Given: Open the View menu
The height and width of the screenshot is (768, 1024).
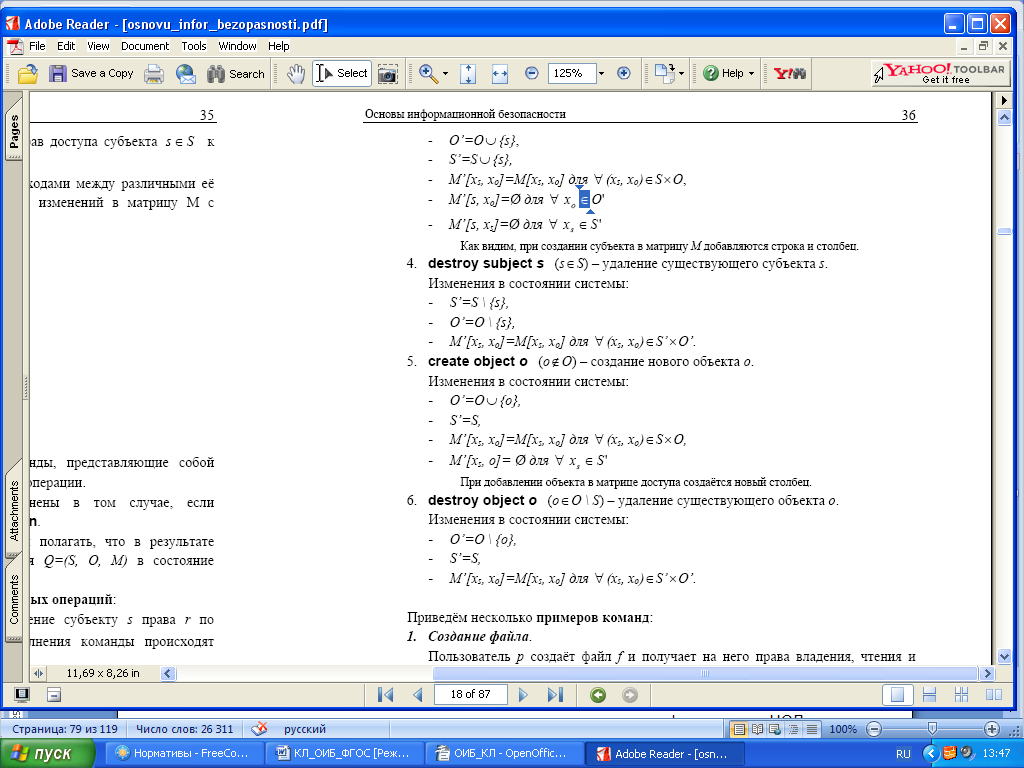Looking at the screenshot, I should (x=98, y=46).
